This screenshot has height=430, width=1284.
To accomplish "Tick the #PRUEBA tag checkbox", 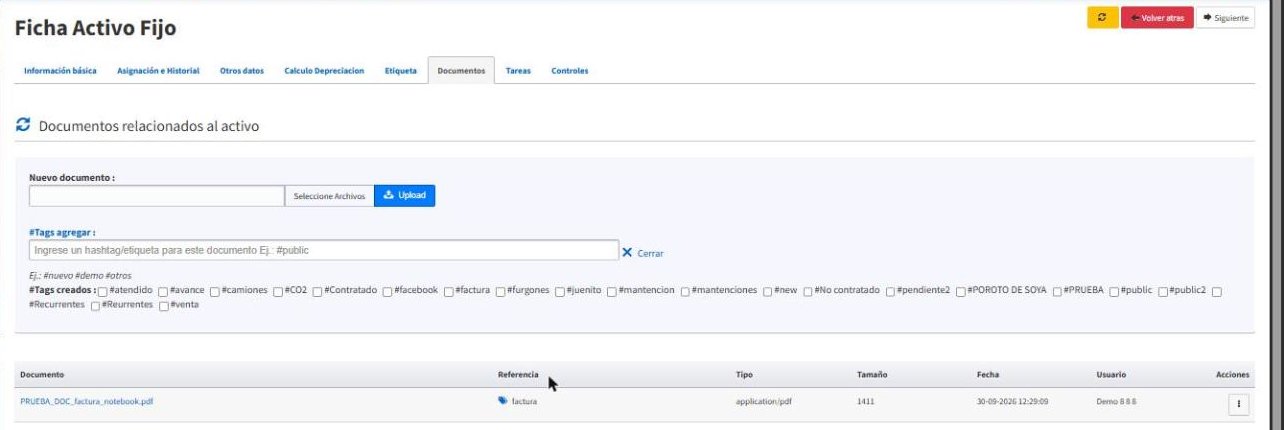I will coord(1057,291).
